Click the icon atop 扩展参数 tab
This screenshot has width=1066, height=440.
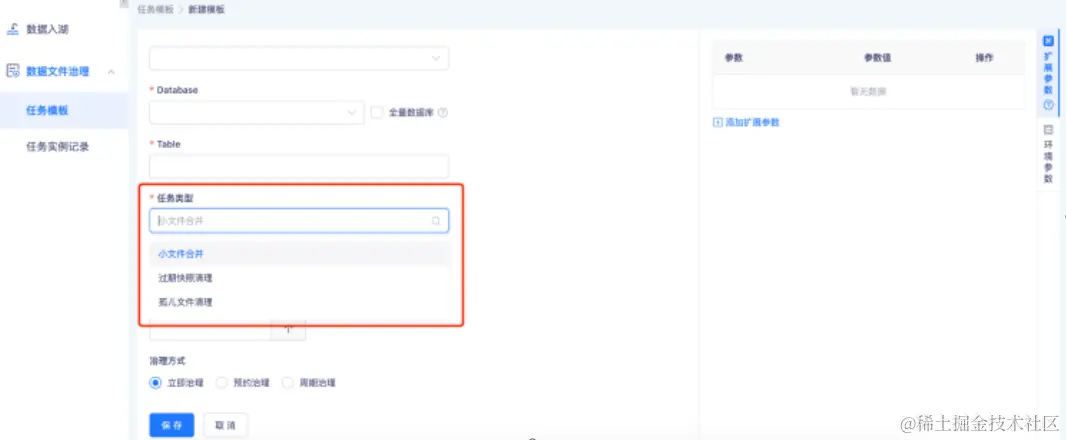1048,41
